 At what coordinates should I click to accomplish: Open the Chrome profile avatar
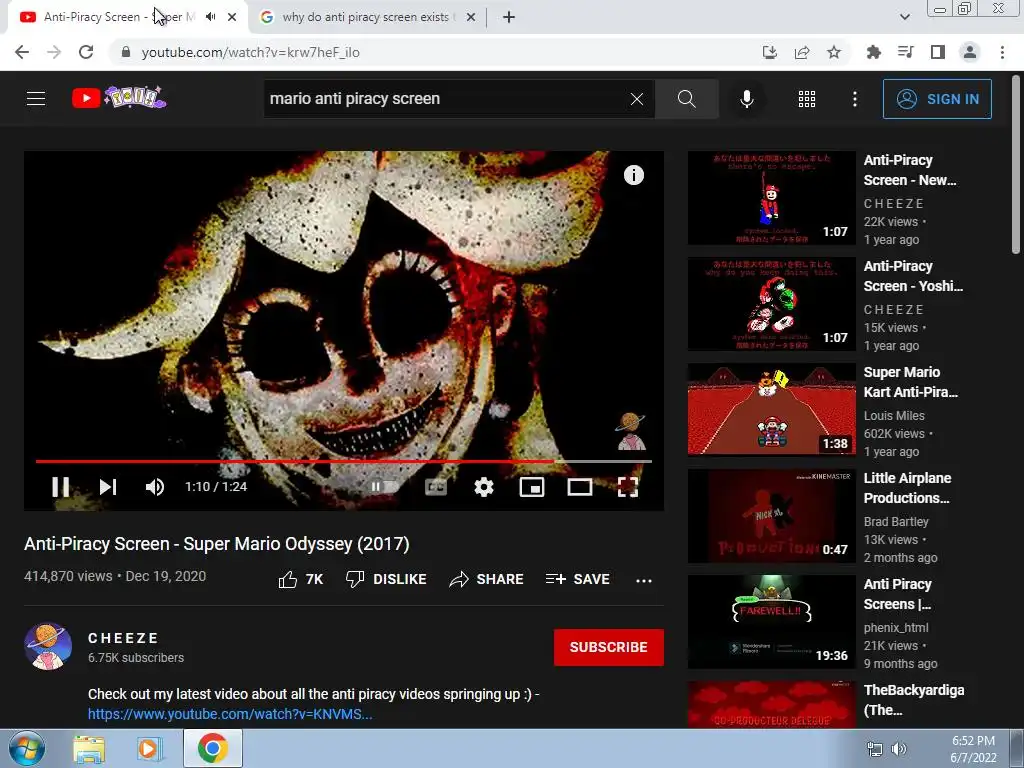(x=970, y=52)
